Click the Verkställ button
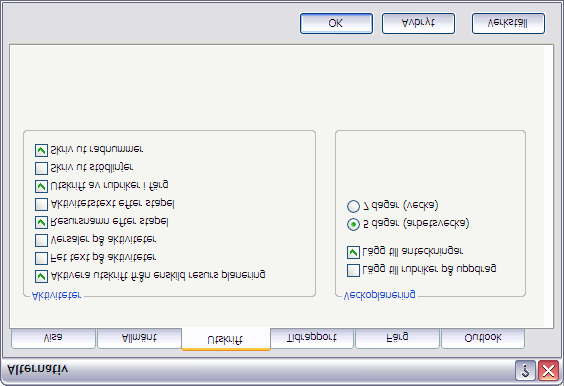 (x=508, y=24)
